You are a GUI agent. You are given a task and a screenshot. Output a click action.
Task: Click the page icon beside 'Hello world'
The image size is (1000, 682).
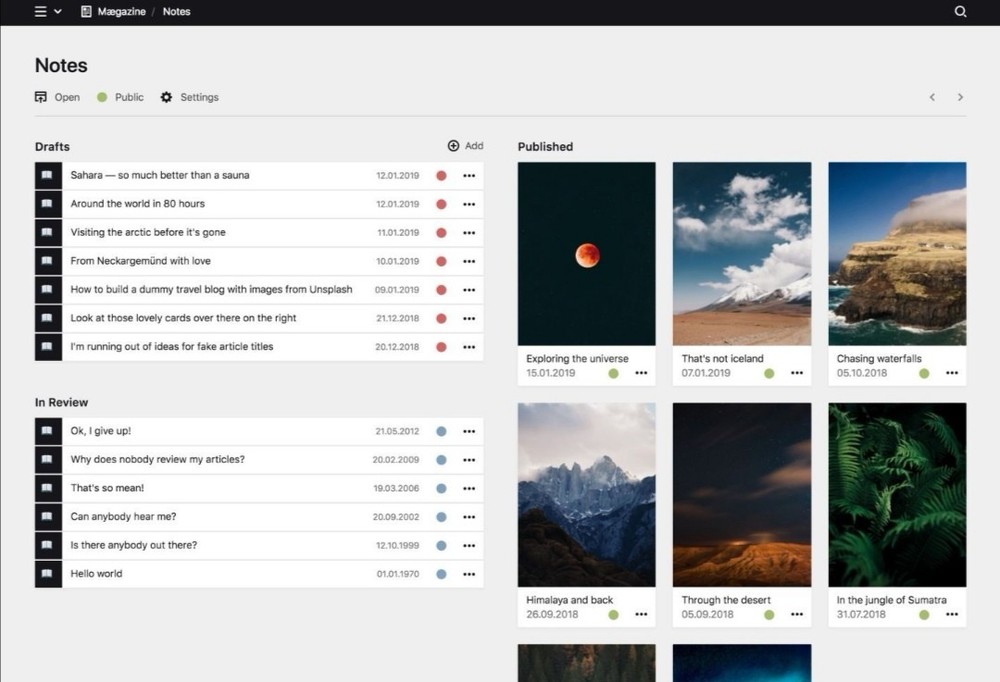[48, 574]
